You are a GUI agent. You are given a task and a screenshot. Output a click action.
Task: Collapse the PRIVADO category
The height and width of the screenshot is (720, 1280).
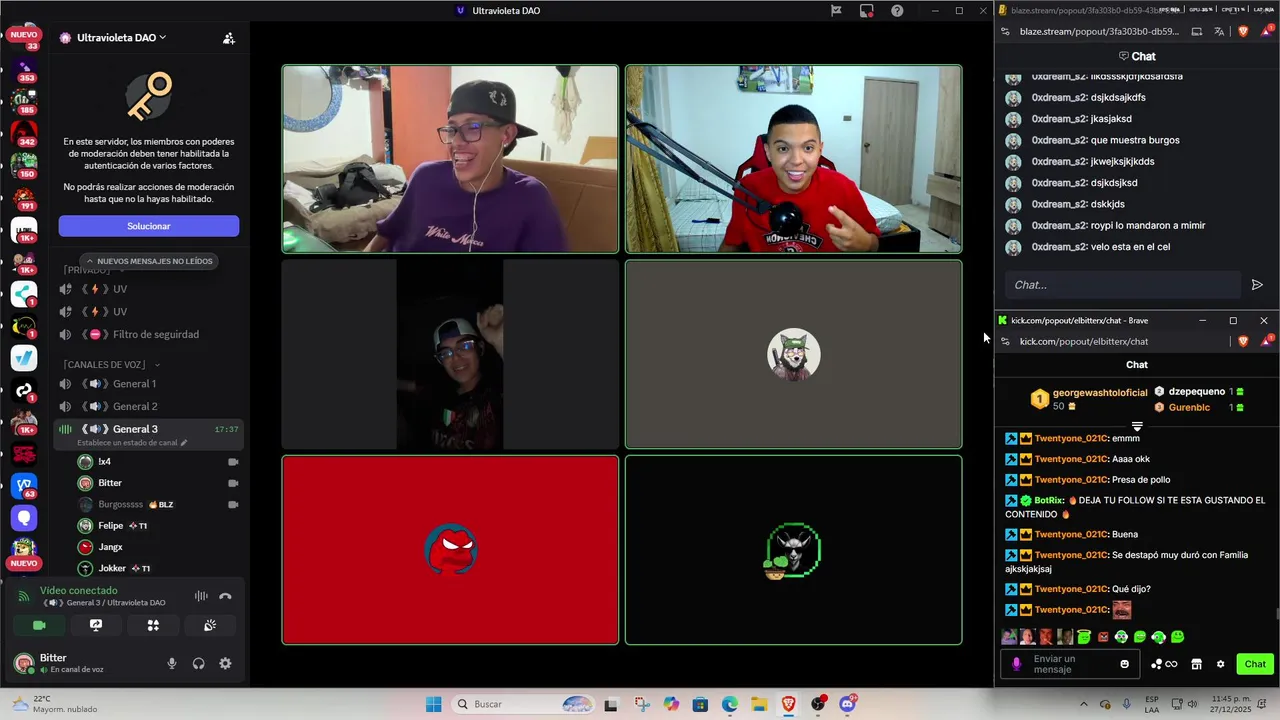tap(93, 270)
